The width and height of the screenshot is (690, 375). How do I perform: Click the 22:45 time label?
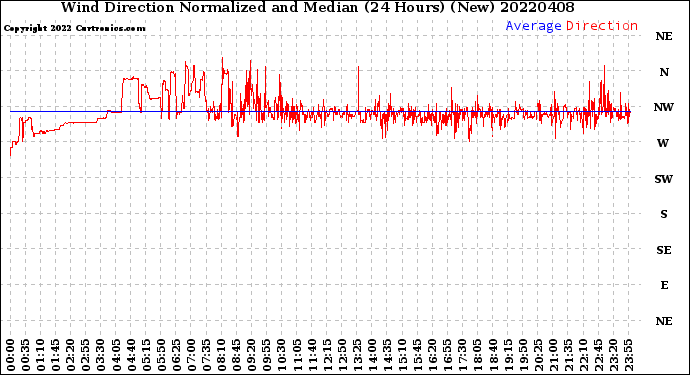click(x=598, y=355)
